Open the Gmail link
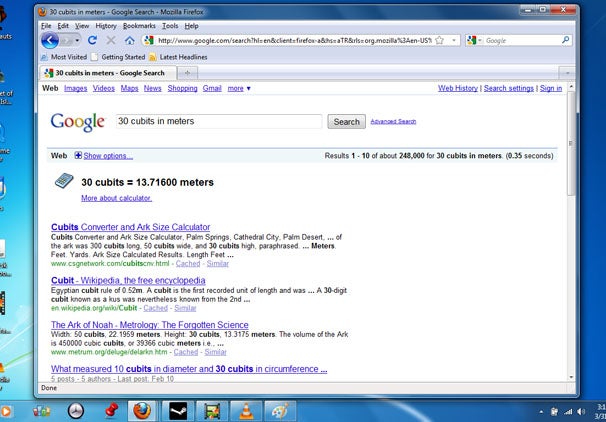 212,88
